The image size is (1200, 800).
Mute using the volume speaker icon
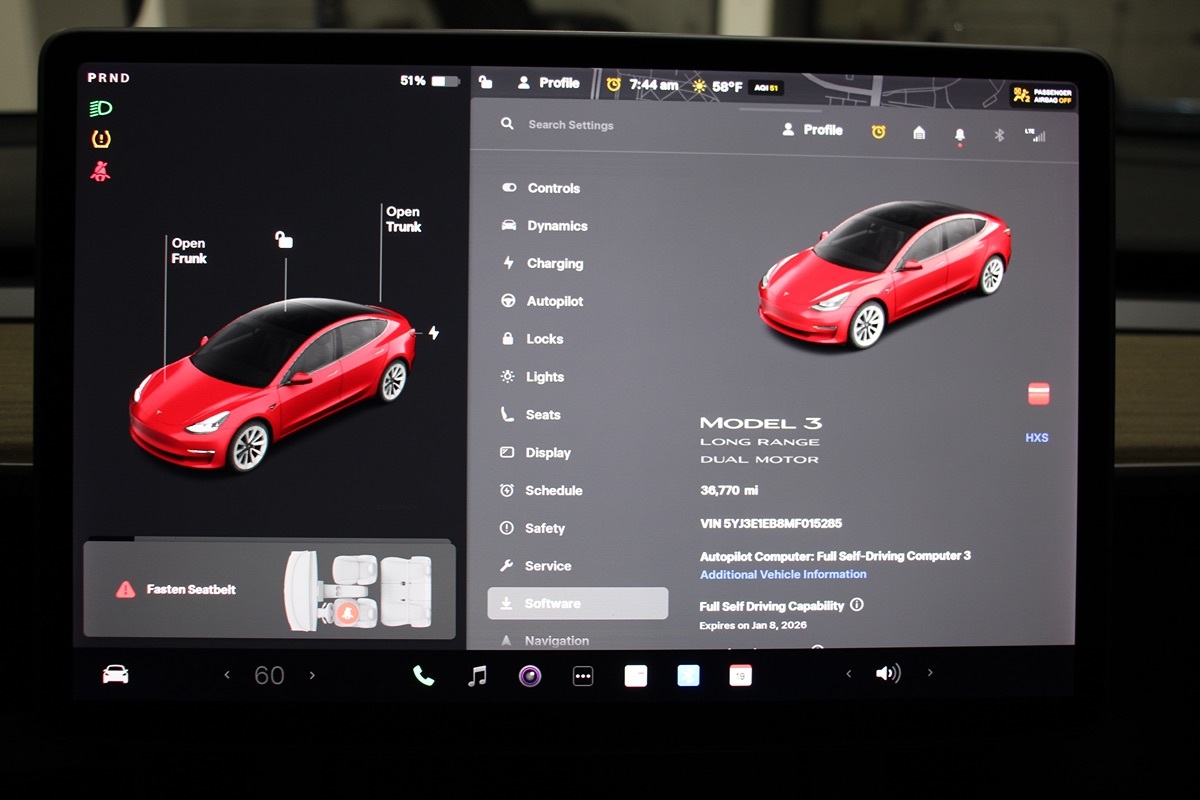[887, 673]
